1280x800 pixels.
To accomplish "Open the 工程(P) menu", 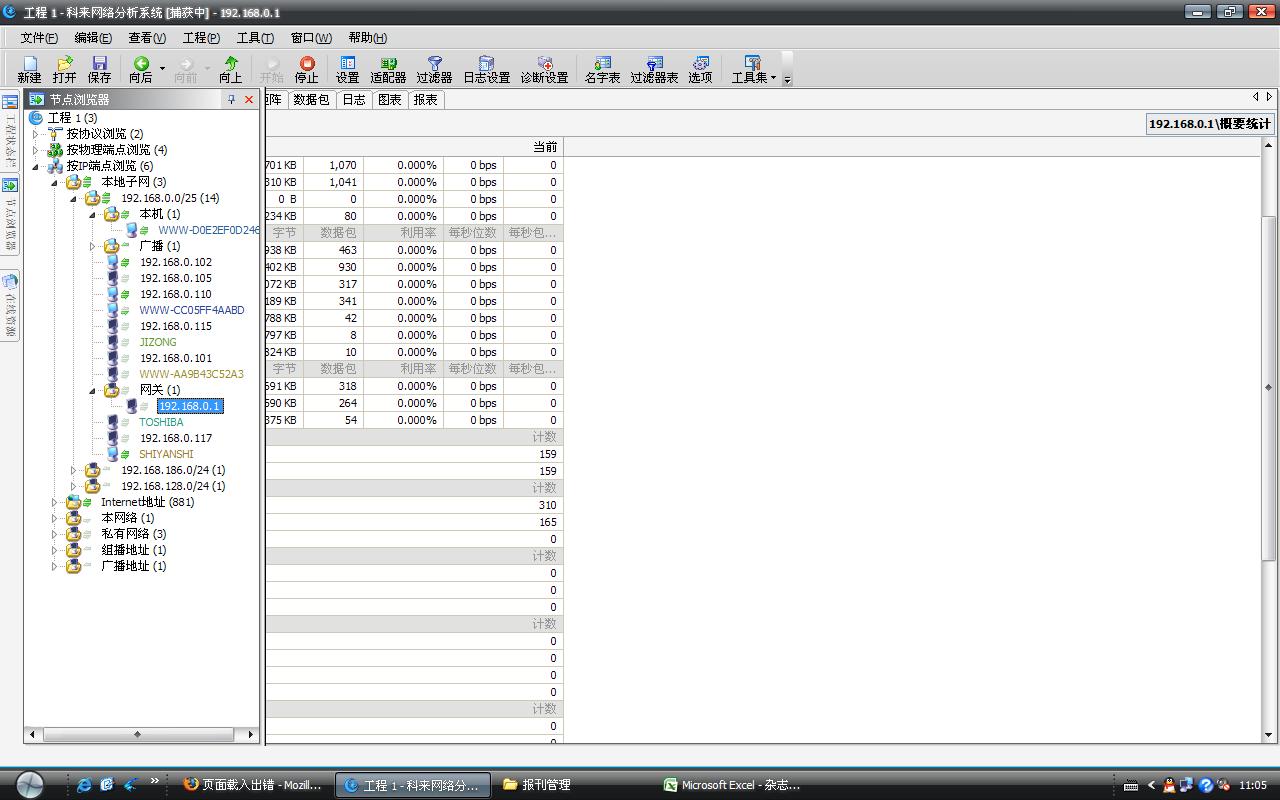I will click(x=200, y=38).
